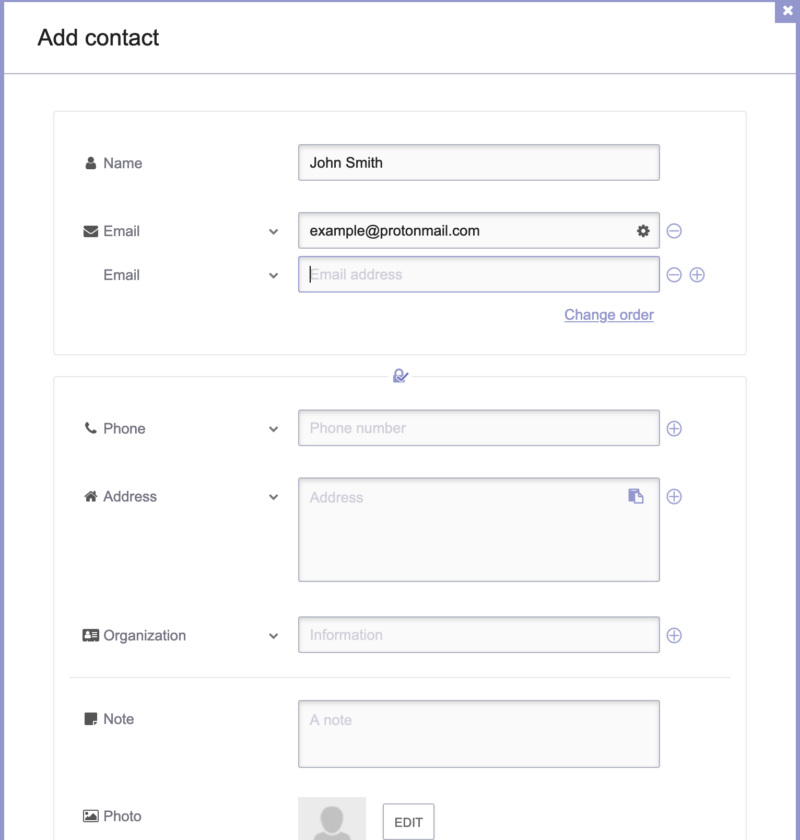Remove the first email entry
The width and height of the screenshot is (800, 840).
point(674,231)
